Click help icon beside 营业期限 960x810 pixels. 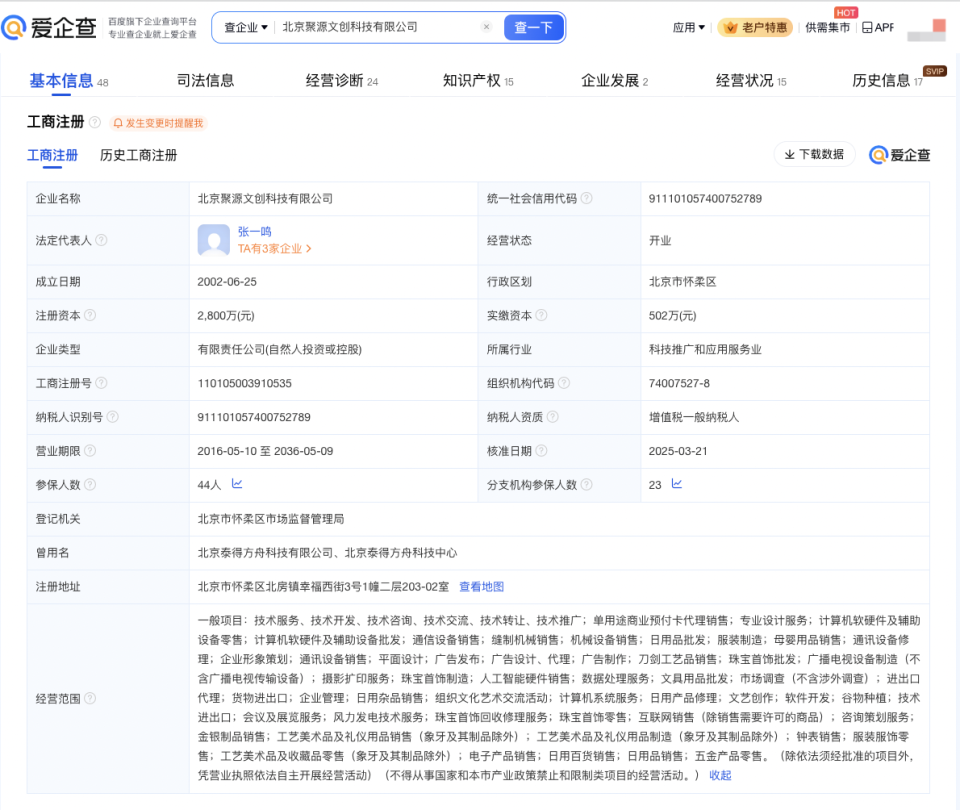tap(90, 451)
